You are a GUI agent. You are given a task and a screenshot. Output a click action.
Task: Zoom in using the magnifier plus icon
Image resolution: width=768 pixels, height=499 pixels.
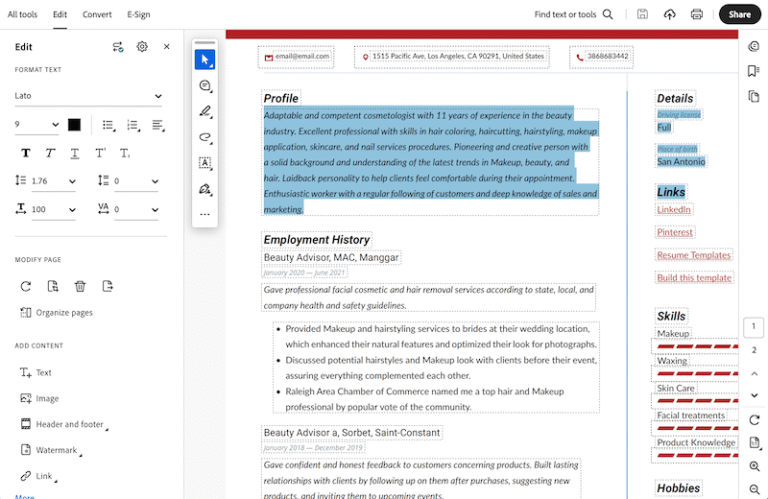point(754,466)
